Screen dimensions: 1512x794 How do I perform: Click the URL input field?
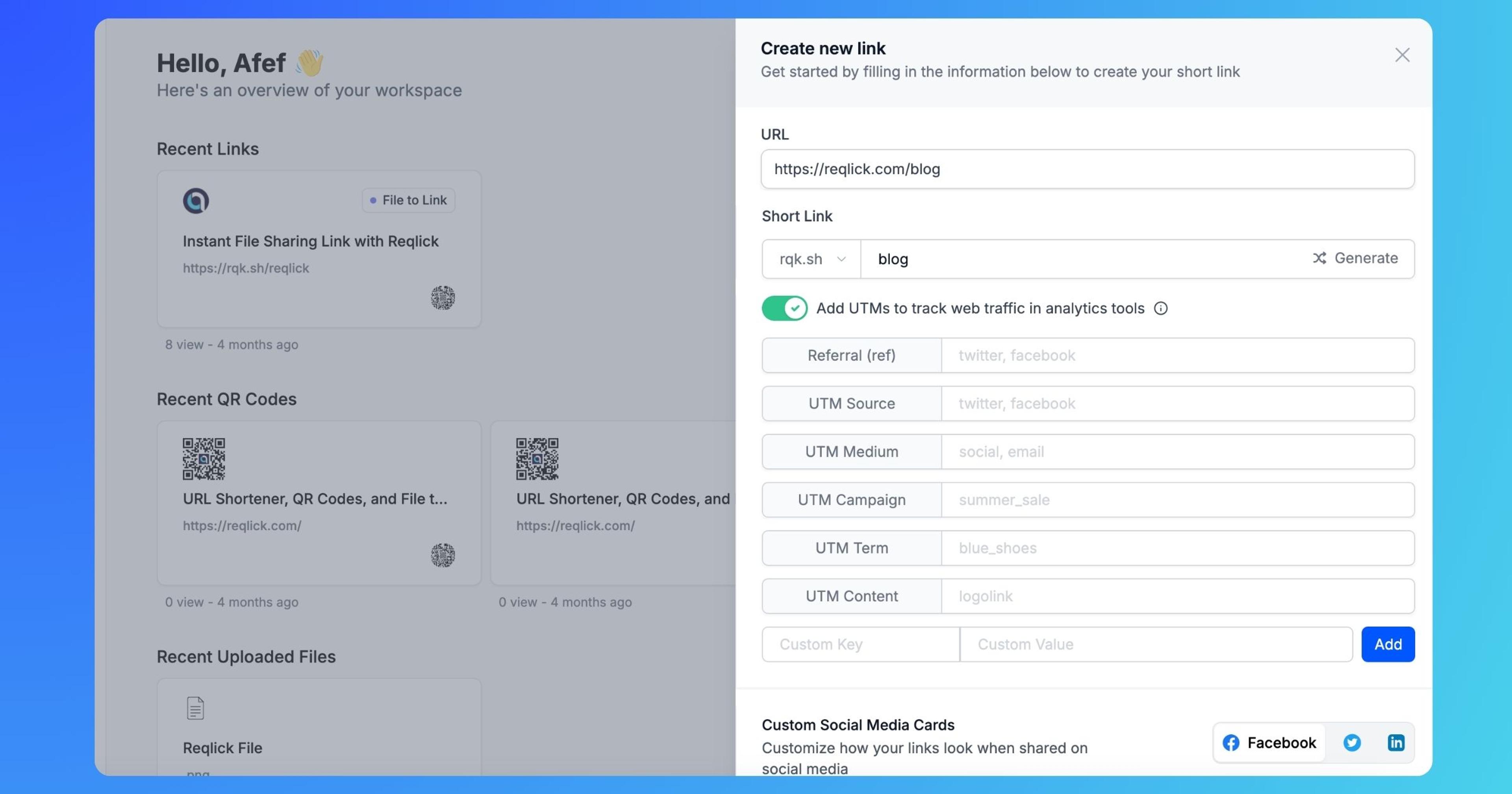(x=1088, y=169)
